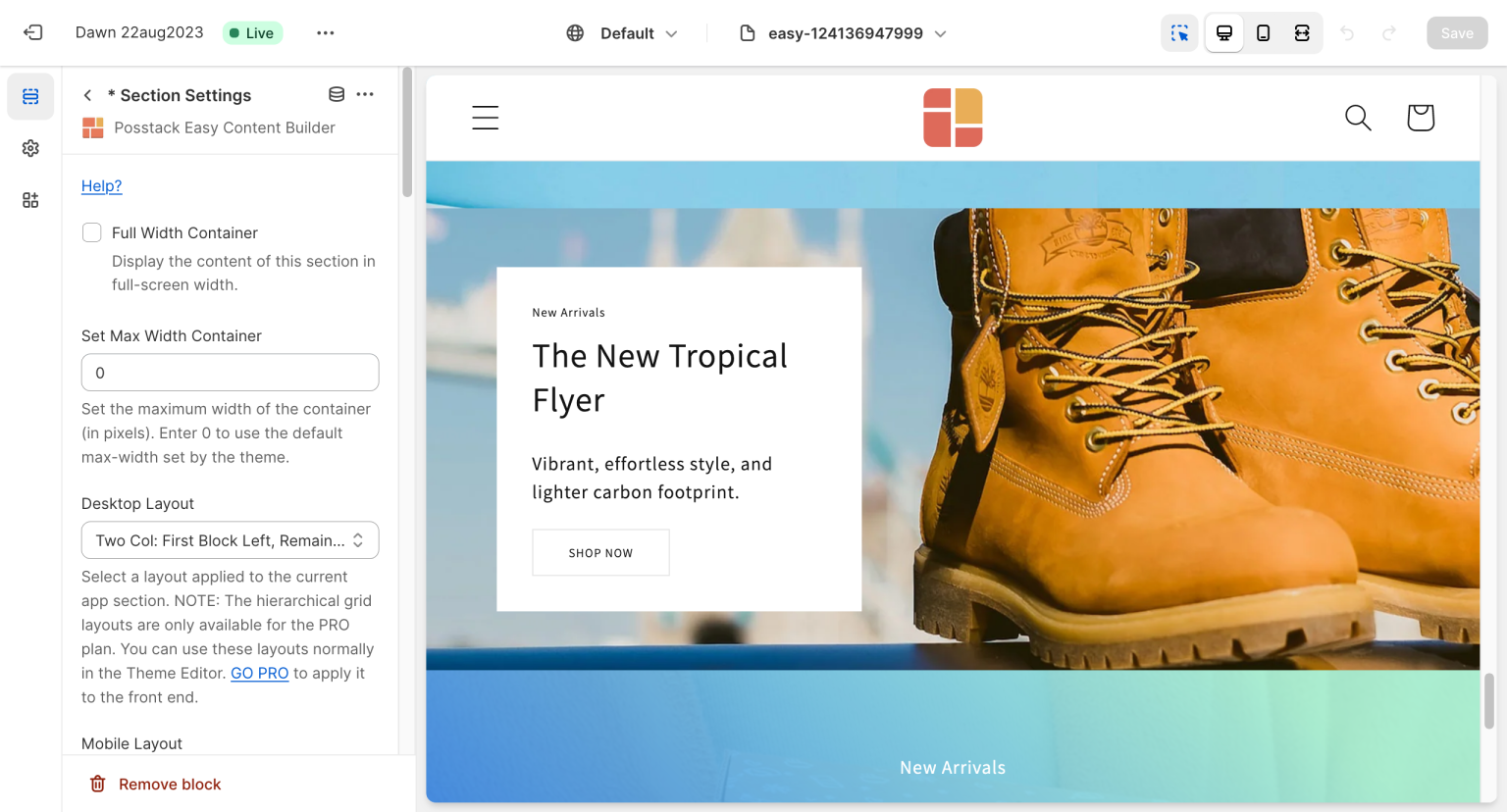Open the App embeds icon
This screenshot has height=812, width=1507.
click(x=30, y=200)
